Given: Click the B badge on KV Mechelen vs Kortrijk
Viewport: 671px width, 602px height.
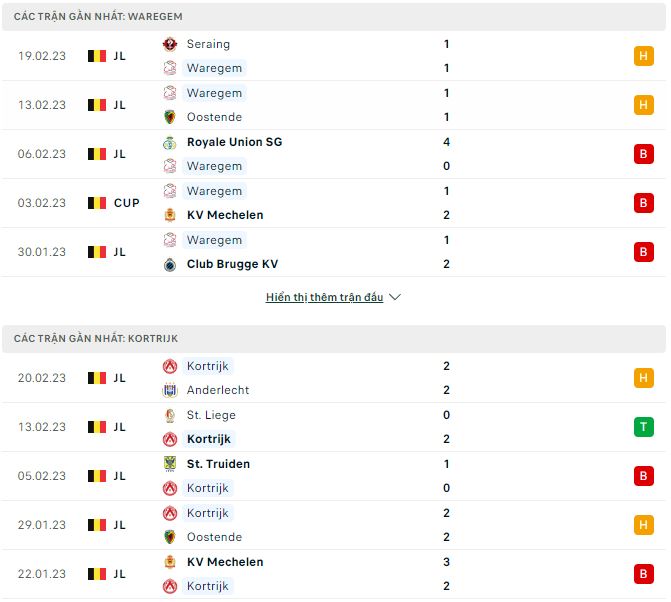Looking at the screenshot, I should [x=644, y=574].
